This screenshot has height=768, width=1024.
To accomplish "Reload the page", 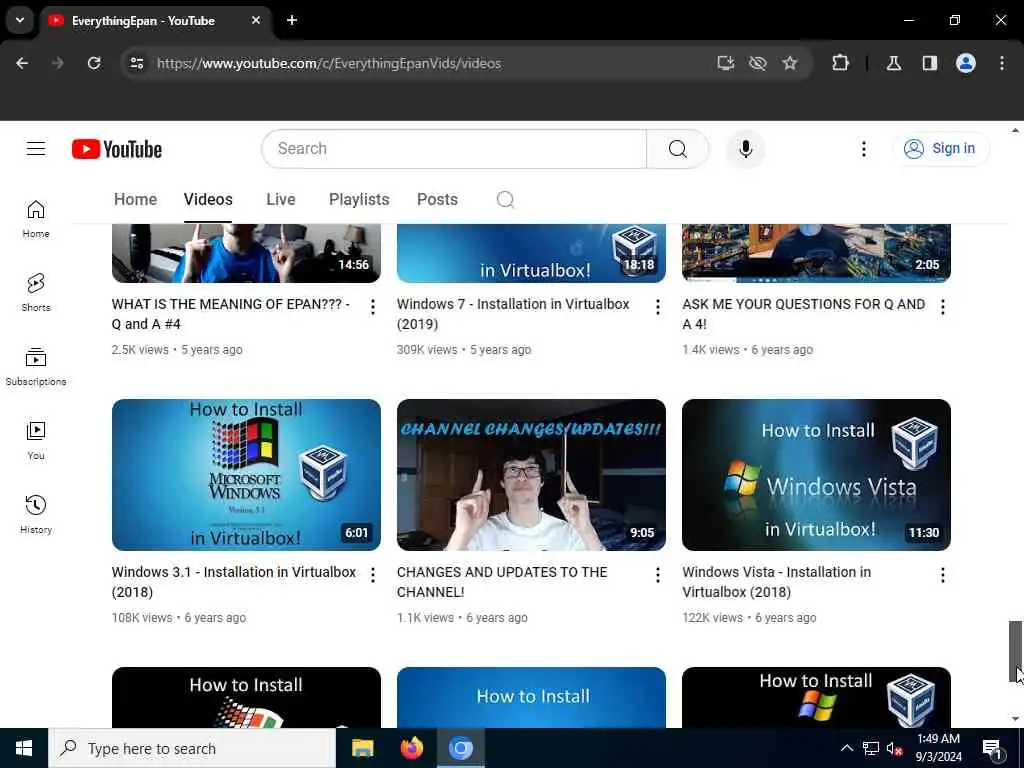I will coord(94,63).
